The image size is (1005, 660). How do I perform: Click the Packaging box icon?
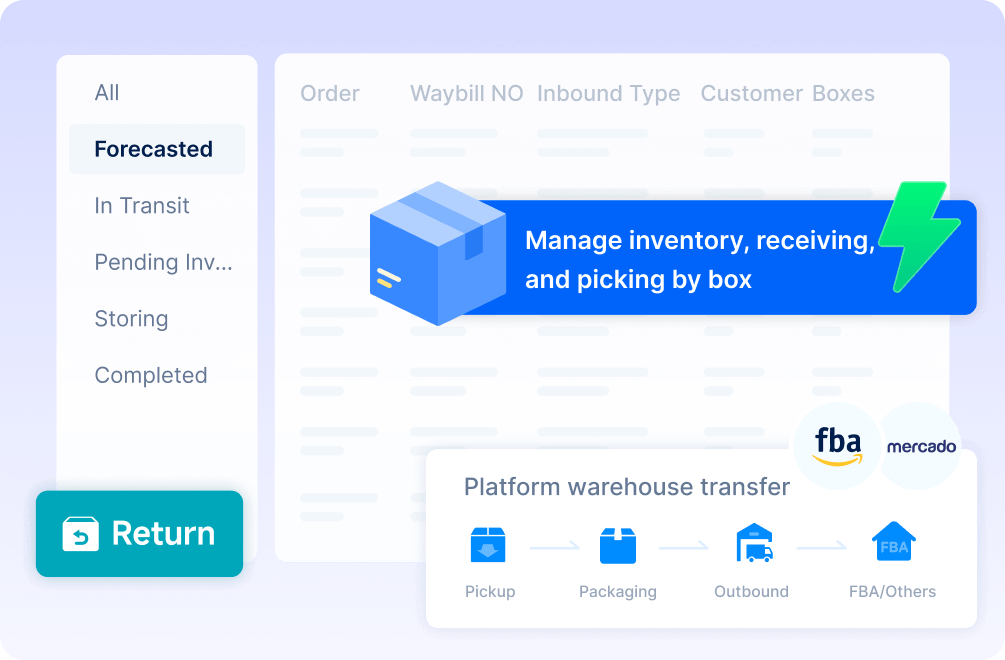(x=617, y=544)
